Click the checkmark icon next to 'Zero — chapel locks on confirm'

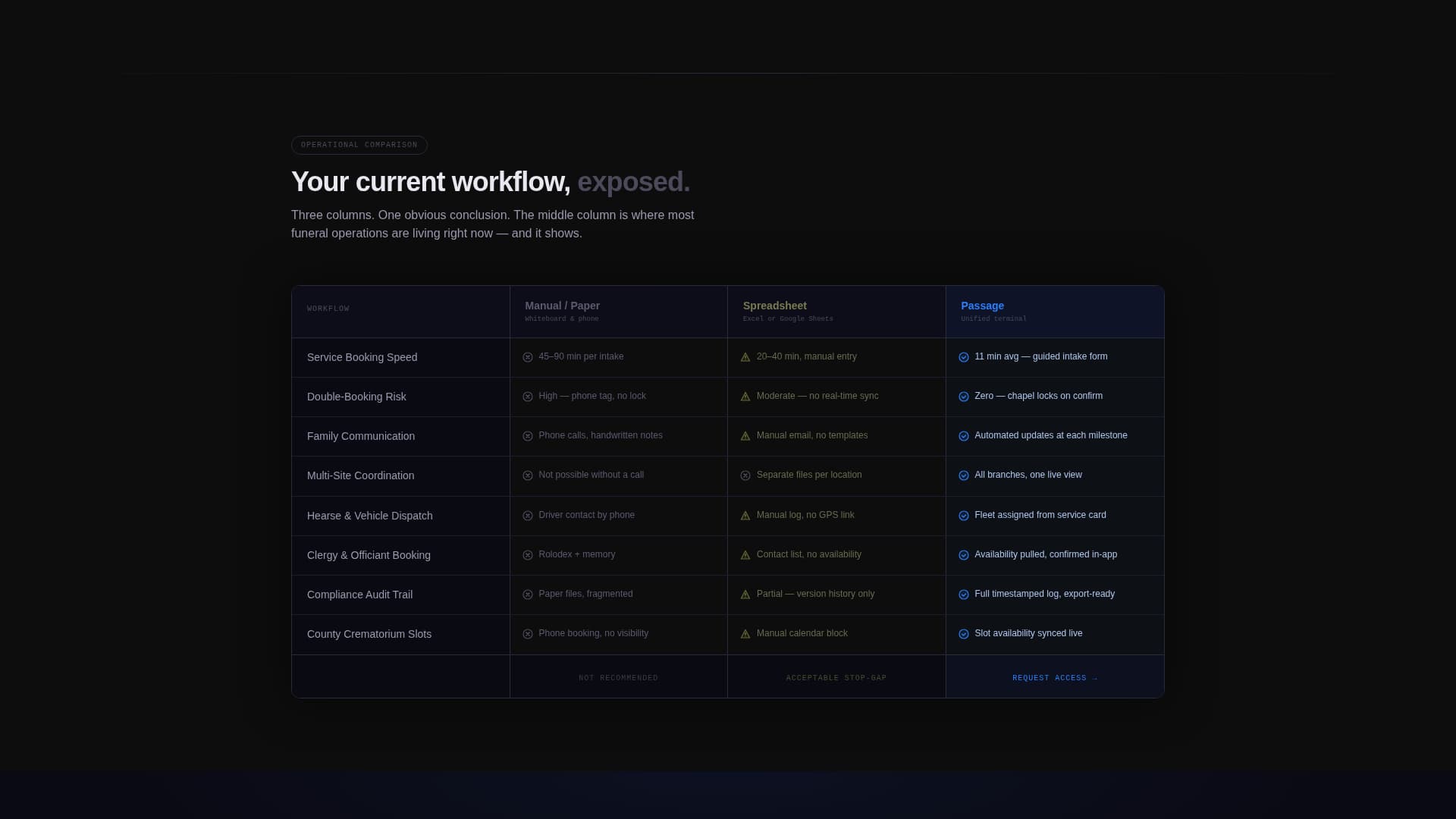pyautogui.click(x=964, y=397)
